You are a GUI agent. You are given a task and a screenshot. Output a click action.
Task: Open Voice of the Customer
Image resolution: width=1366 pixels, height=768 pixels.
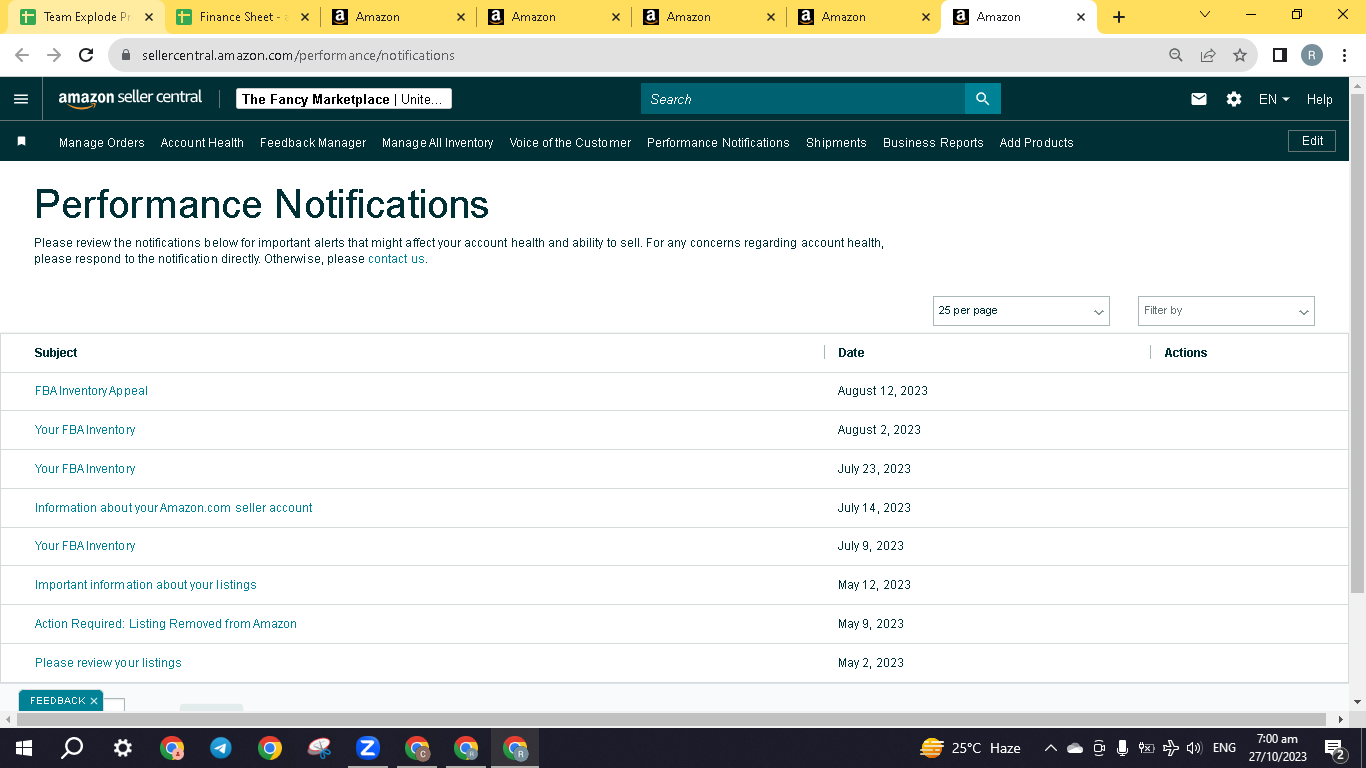tap(570, 143)
